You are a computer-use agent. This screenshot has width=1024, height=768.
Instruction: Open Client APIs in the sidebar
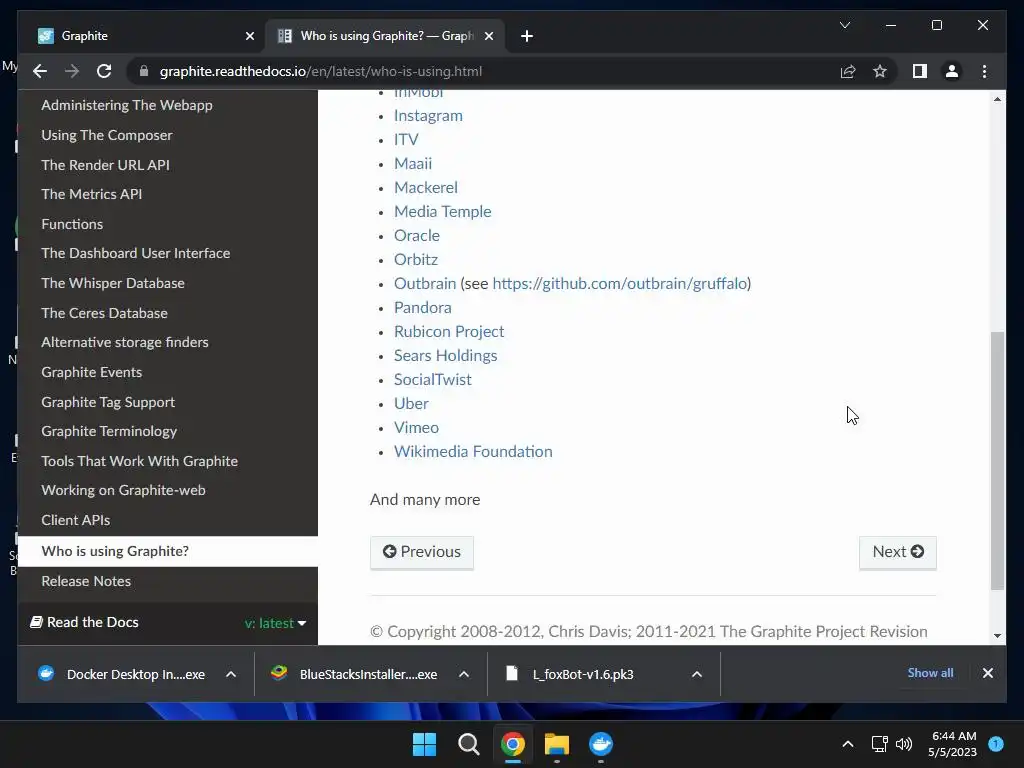tap(75, 520)
